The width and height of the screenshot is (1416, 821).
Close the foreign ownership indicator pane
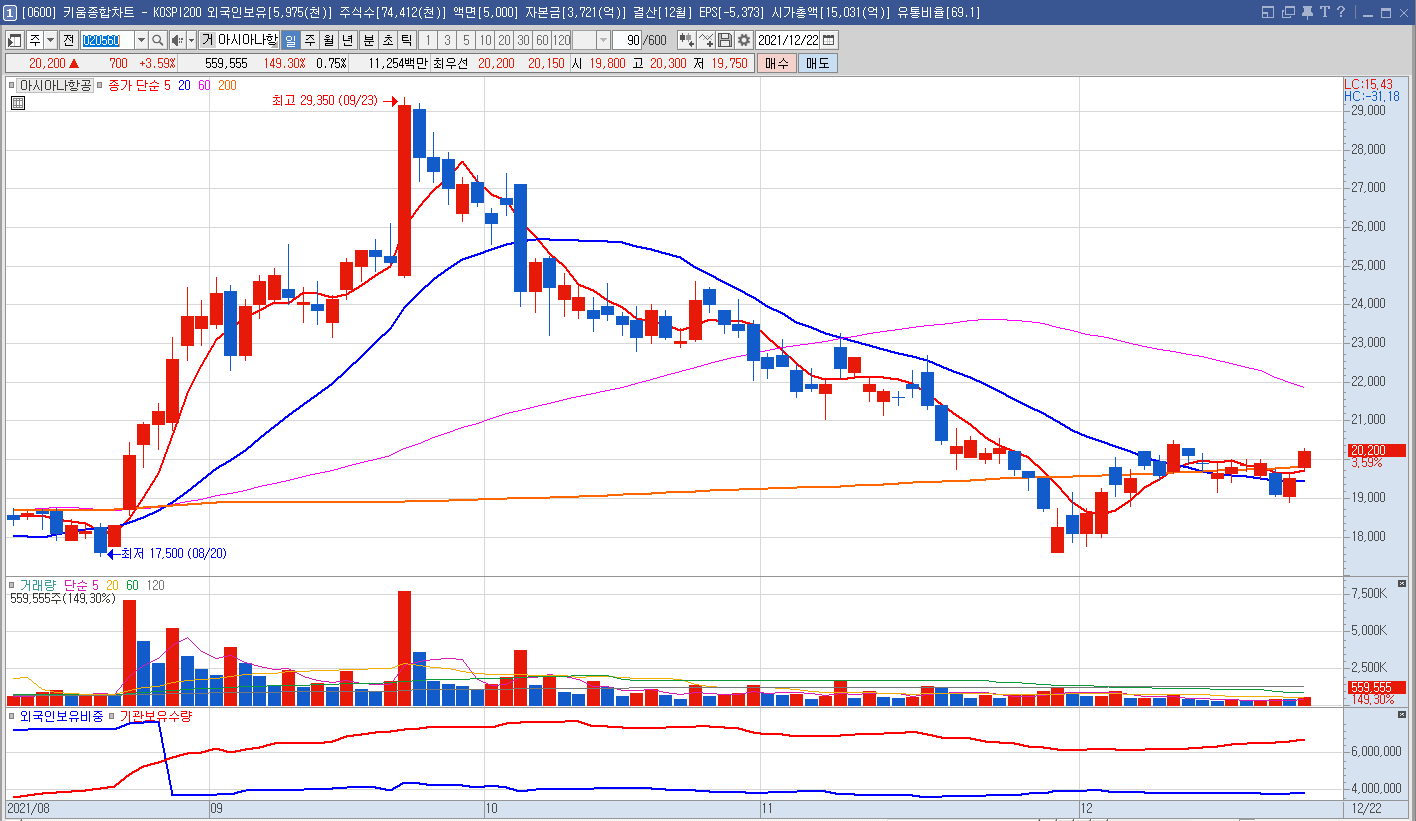click(x=1401, y=715)
